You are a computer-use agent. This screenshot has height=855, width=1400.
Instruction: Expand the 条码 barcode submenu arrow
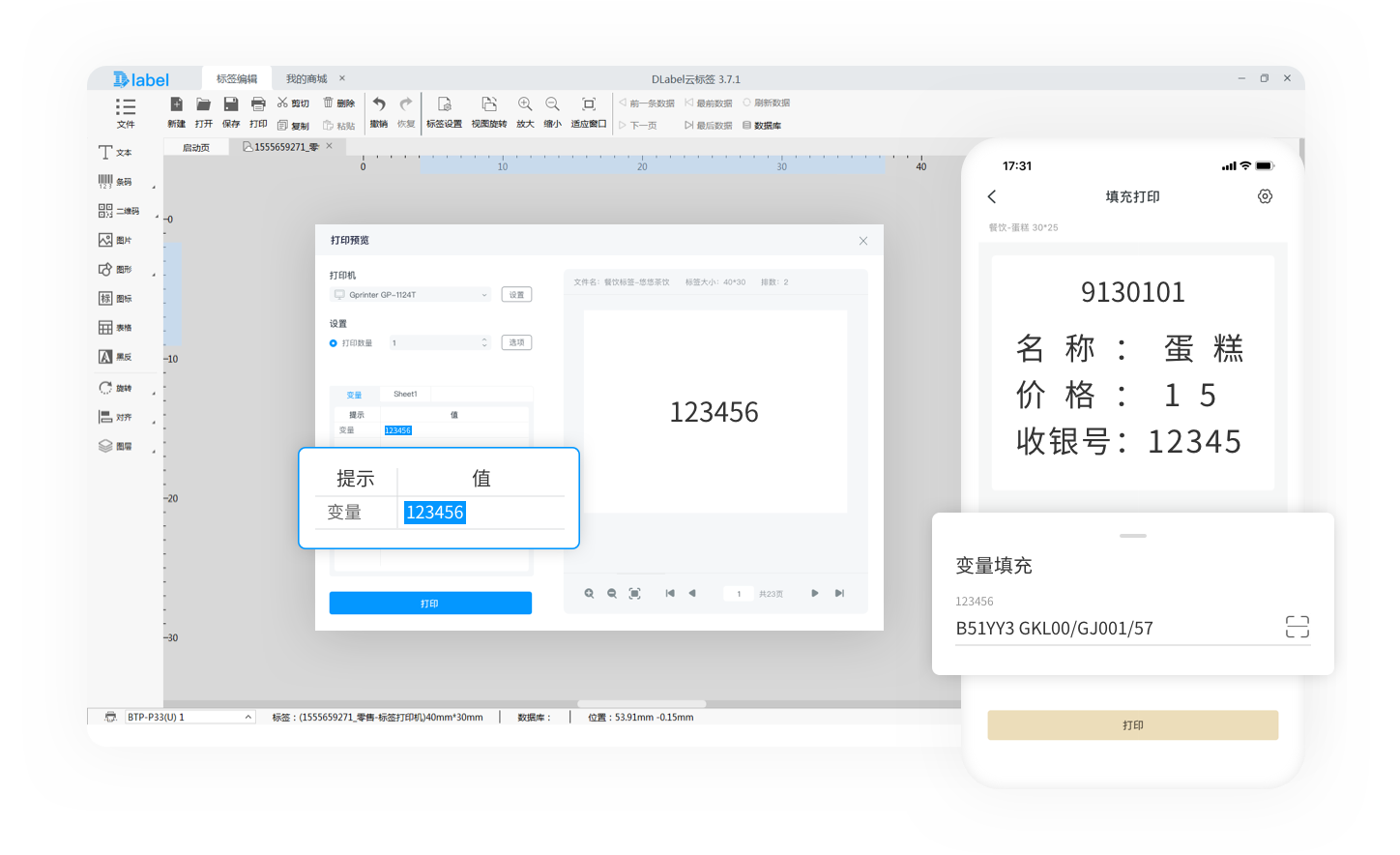(x=154, y=187)
